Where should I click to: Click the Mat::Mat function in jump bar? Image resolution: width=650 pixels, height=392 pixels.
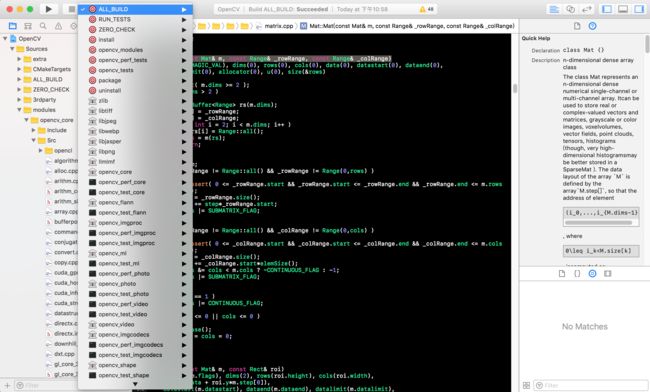[412, 26]
